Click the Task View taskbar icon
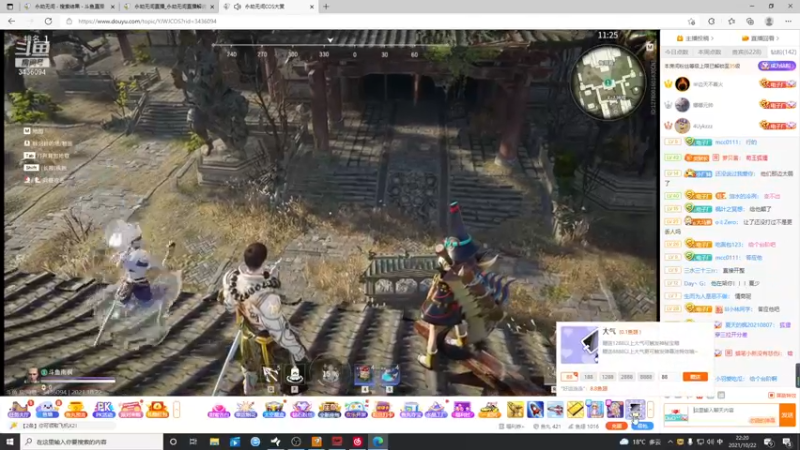Viewport: 800px width, 450px height. click(x=193, y=442)
